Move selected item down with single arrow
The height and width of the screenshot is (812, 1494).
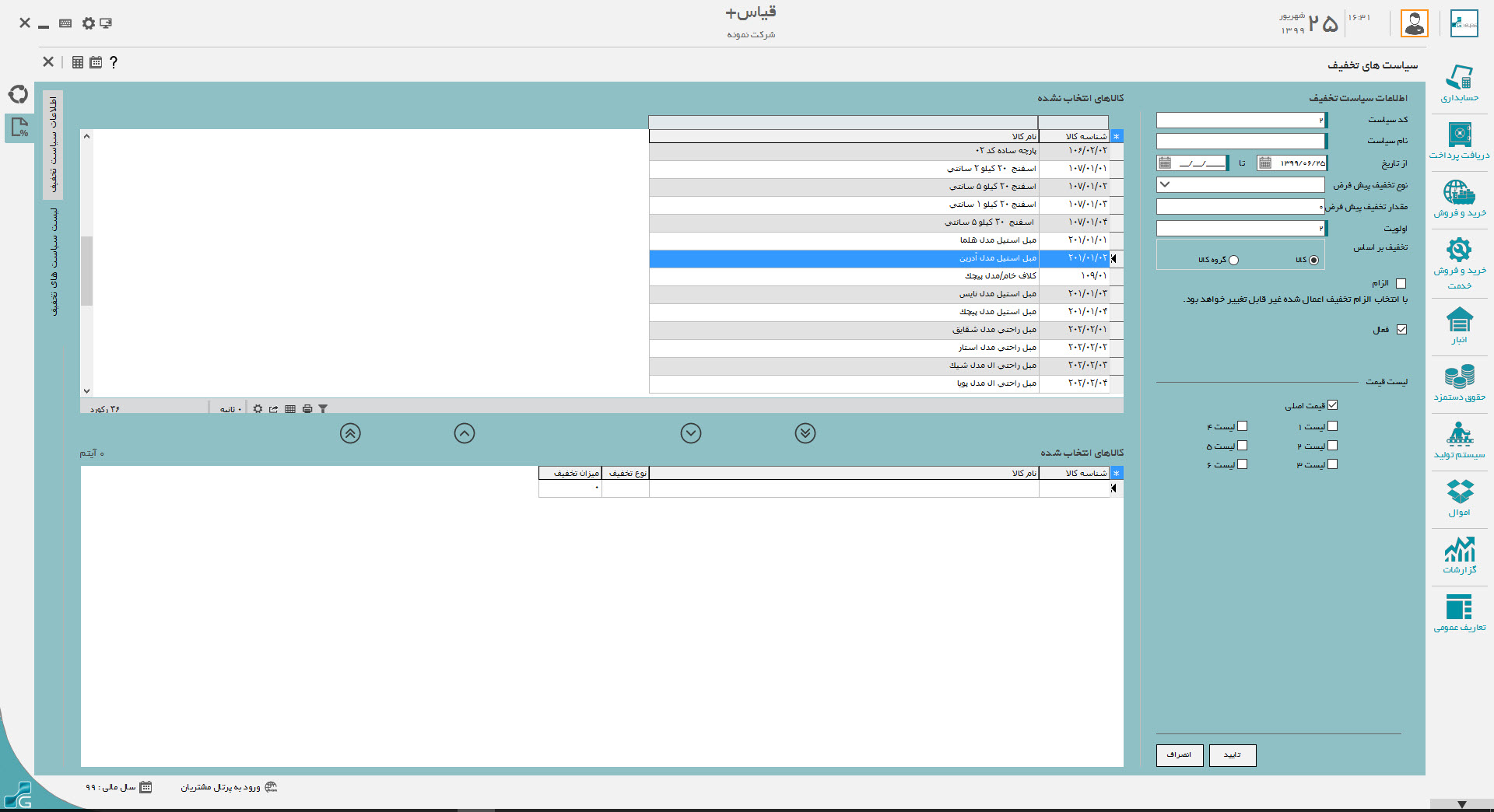click(x=691, y=433)
